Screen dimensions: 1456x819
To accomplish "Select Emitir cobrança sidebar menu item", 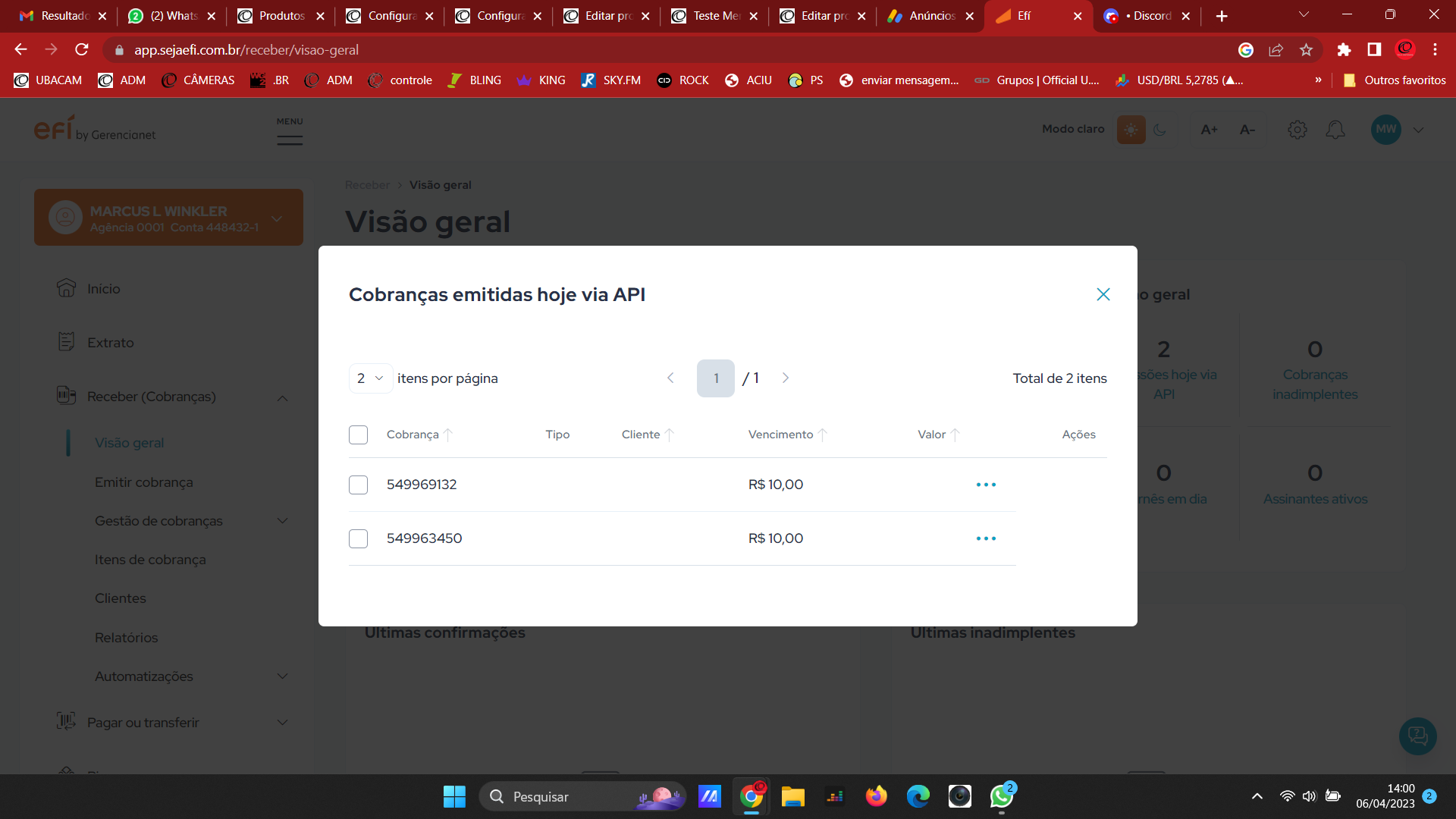I will tap(143, 481).
